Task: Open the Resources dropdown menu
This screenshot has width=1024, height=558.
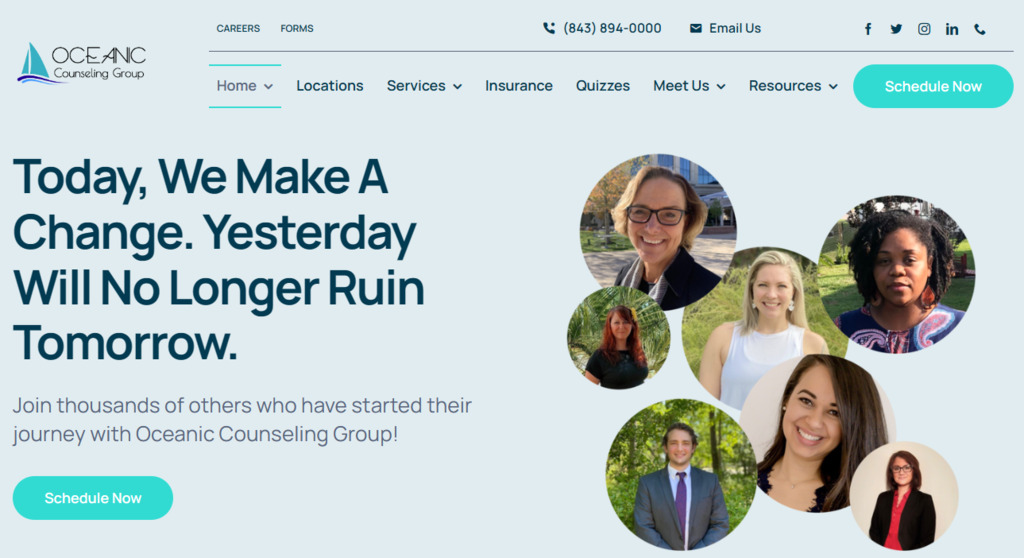Action: click(793, 86)
